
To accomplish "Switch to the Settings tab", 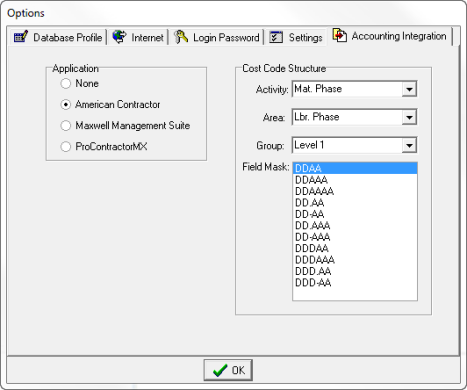I will (x=296, y=37).
